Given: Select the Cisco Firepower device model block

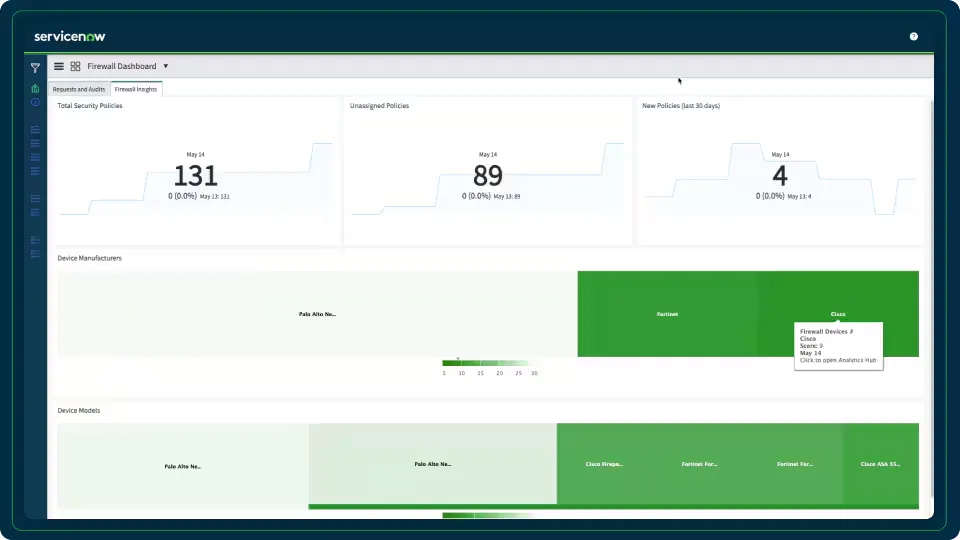Looking at the screenshot, I should pos(604,464).
